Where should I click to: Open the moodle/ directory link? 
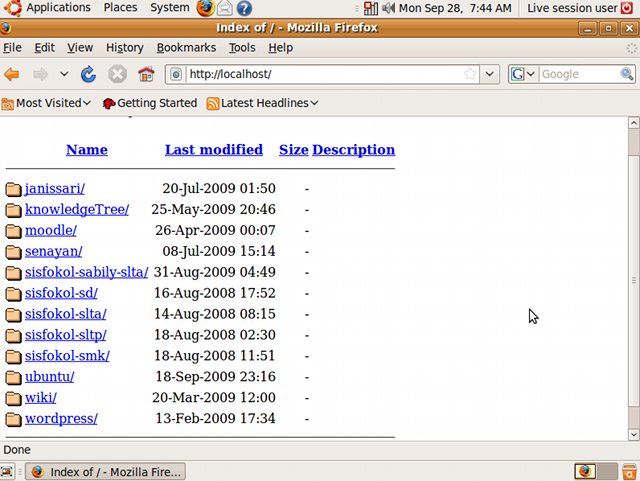coord(51,230)
